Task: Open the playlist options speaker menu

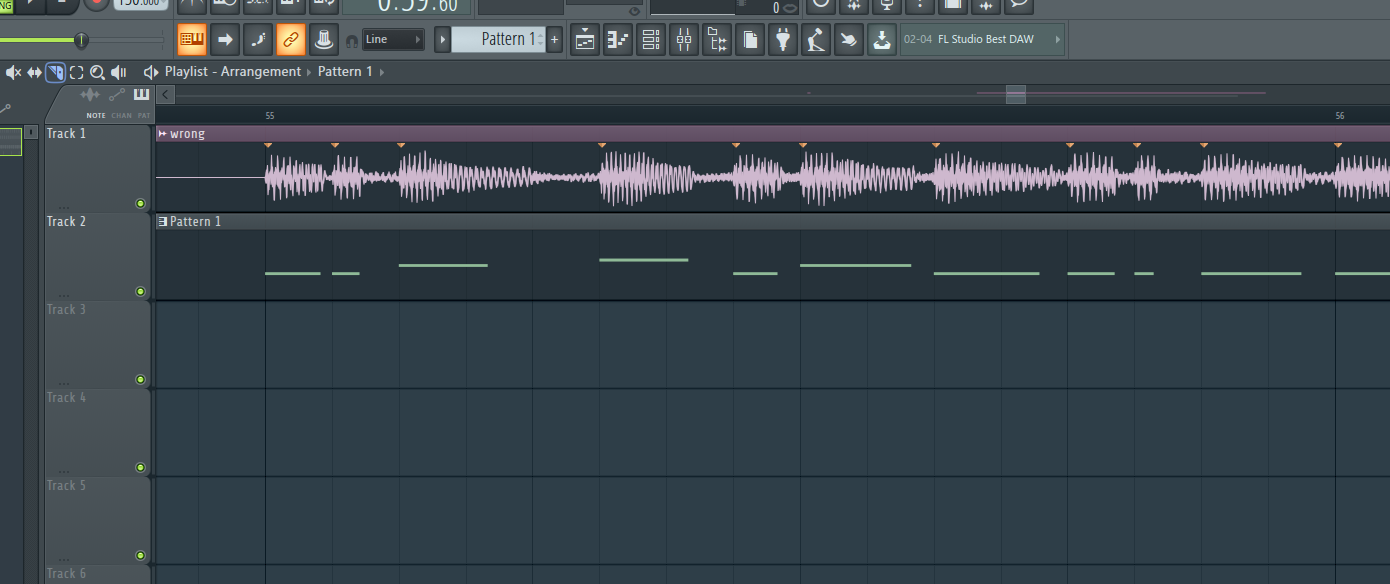Action: point(151,72)
